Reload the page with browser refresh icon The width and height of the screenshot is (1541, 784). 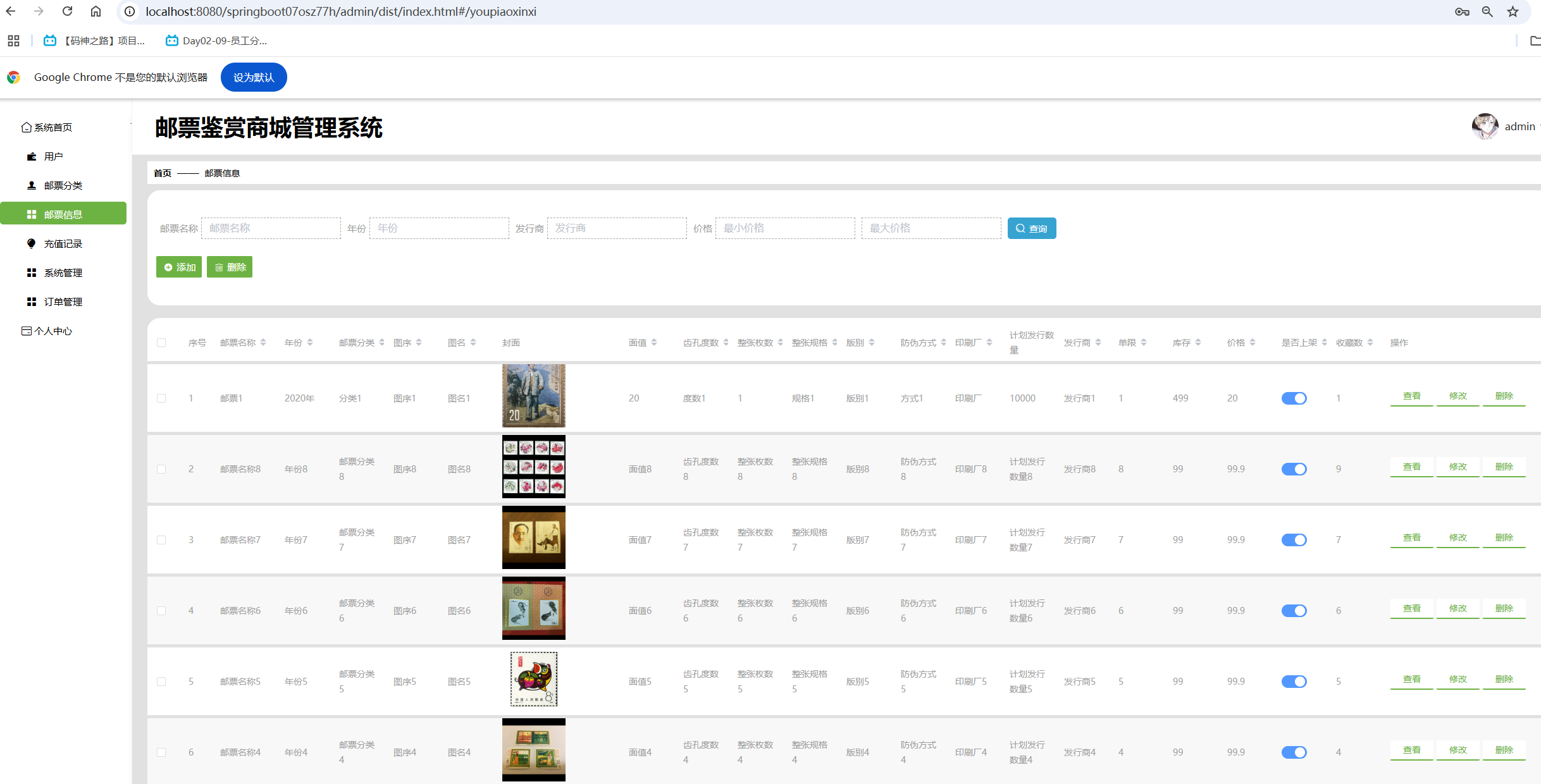click(68, 11)
